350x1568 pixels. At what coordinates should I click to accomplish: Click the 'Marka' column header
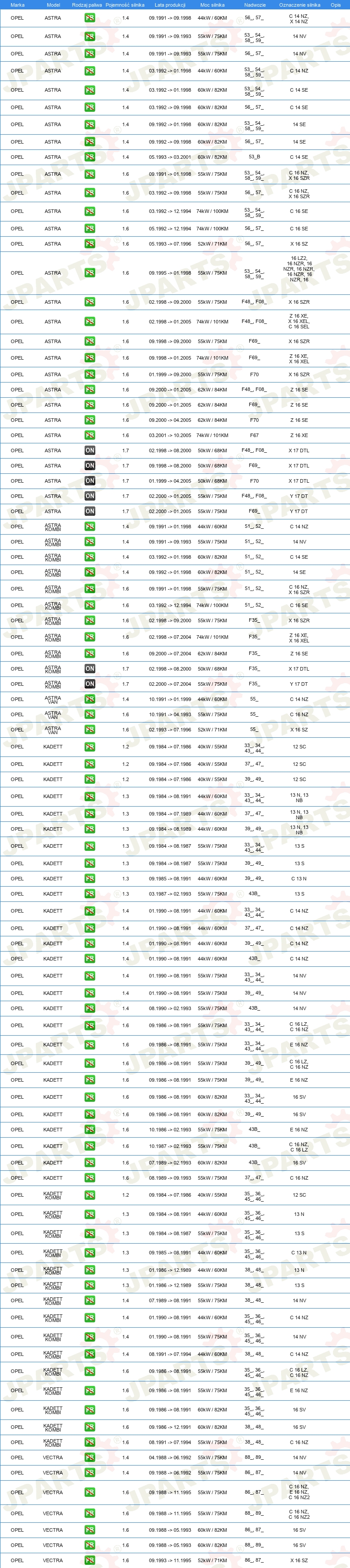pos(17,5)
